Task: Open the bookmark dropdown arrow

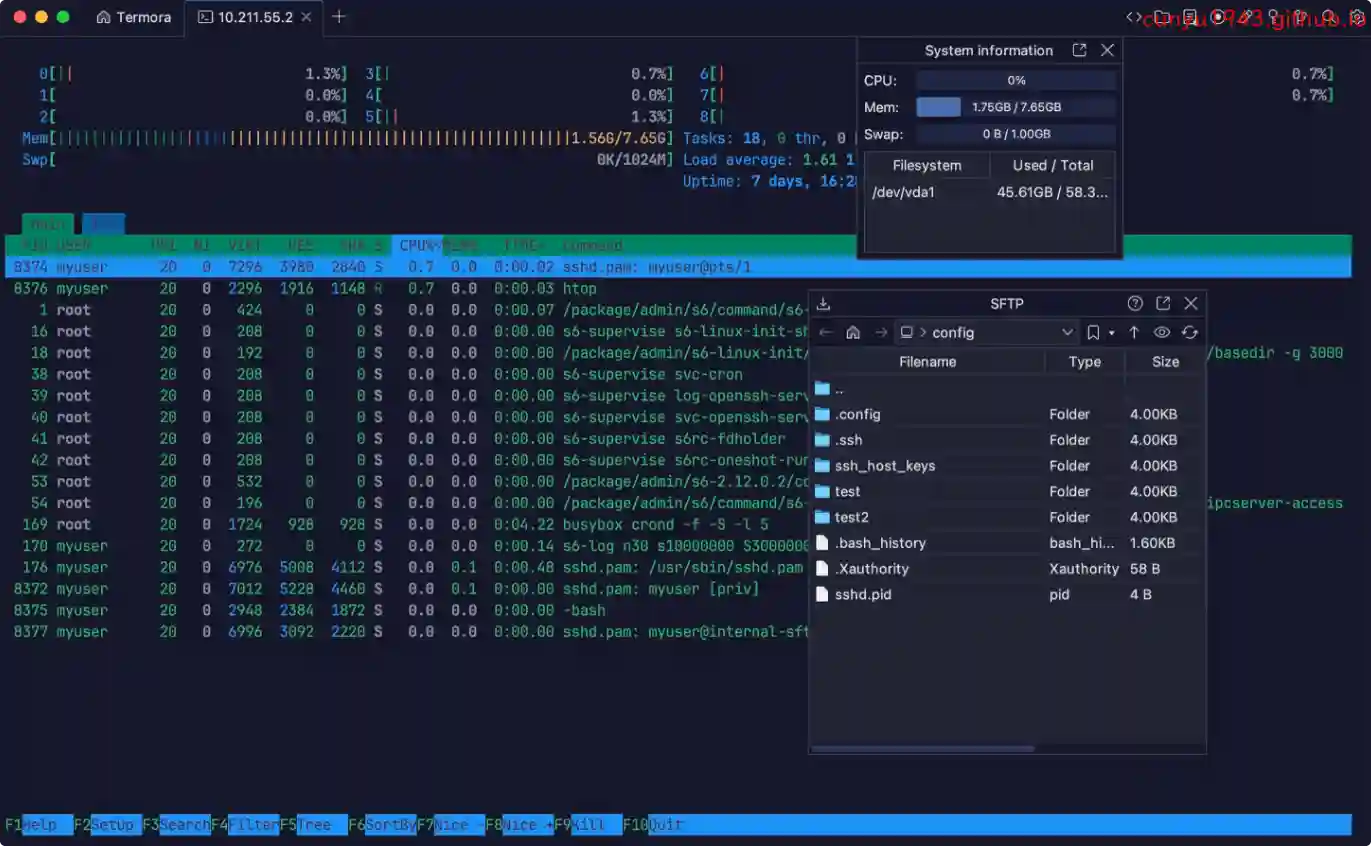Action: click(1111, 333)
